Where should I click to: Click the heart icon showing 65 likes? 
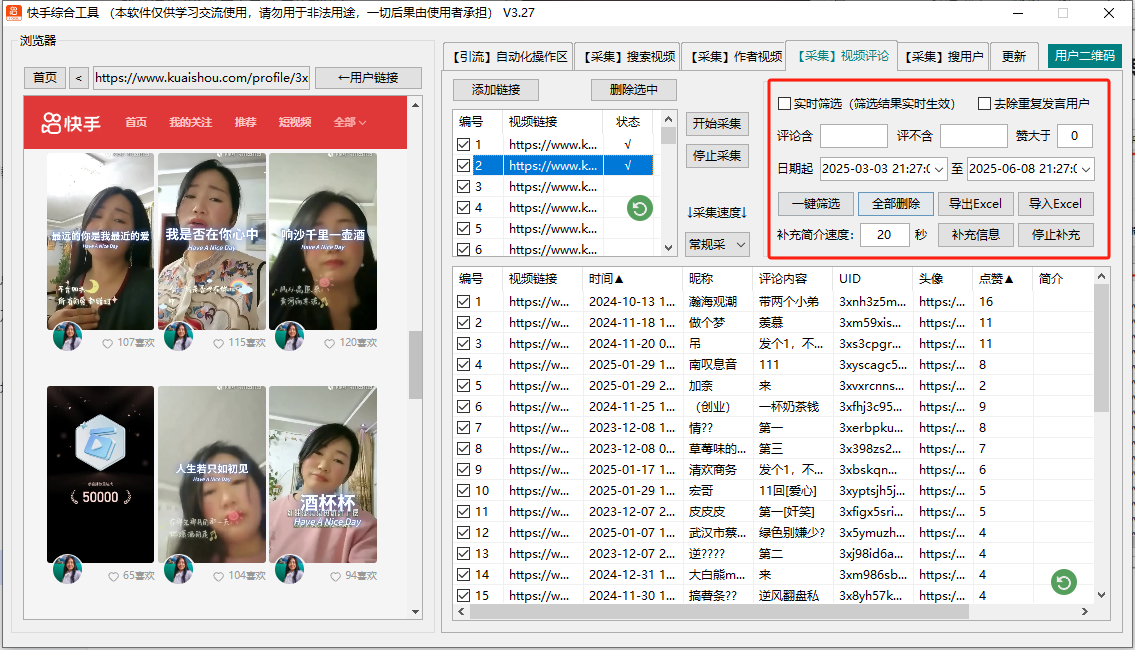click(x=114, y=576)
